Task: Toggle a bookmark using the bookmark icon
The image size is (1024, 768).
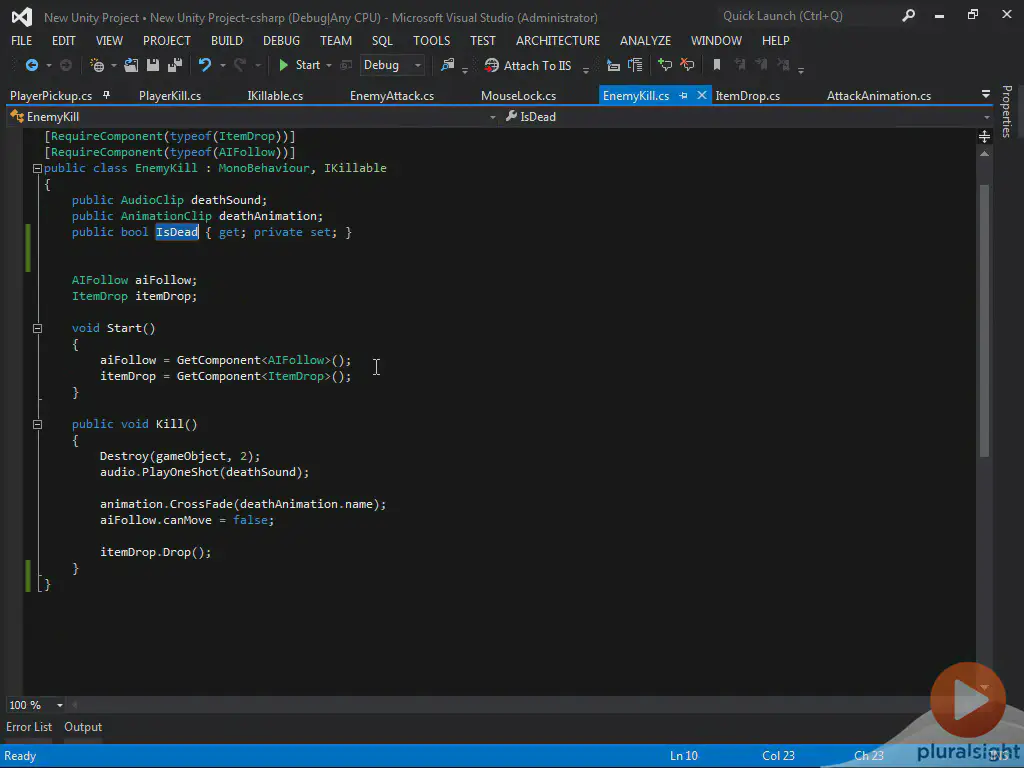Action: coord(716,65)
